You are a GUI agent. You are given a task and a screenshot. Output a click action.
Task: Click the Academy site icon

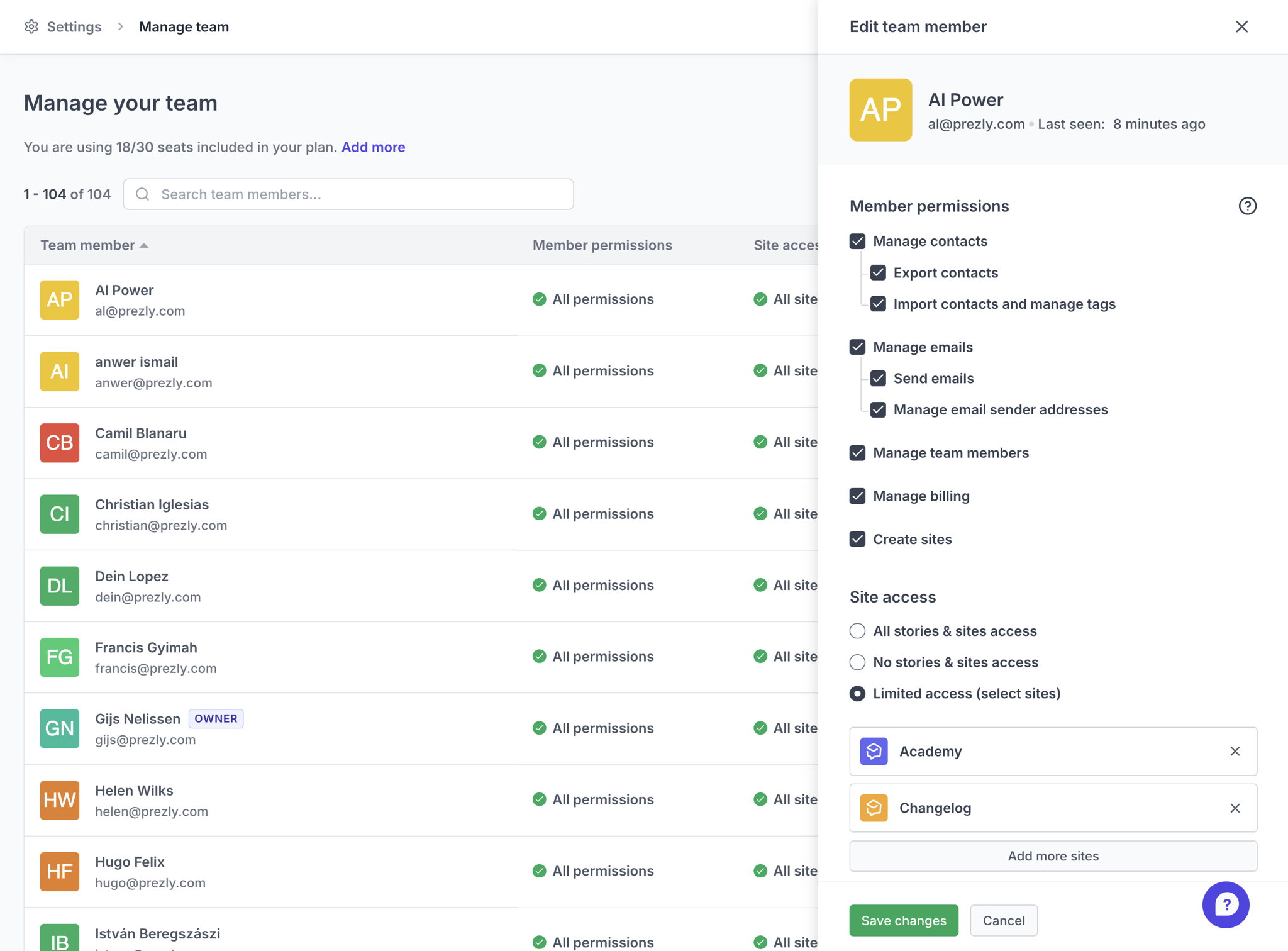pos(874,752)
